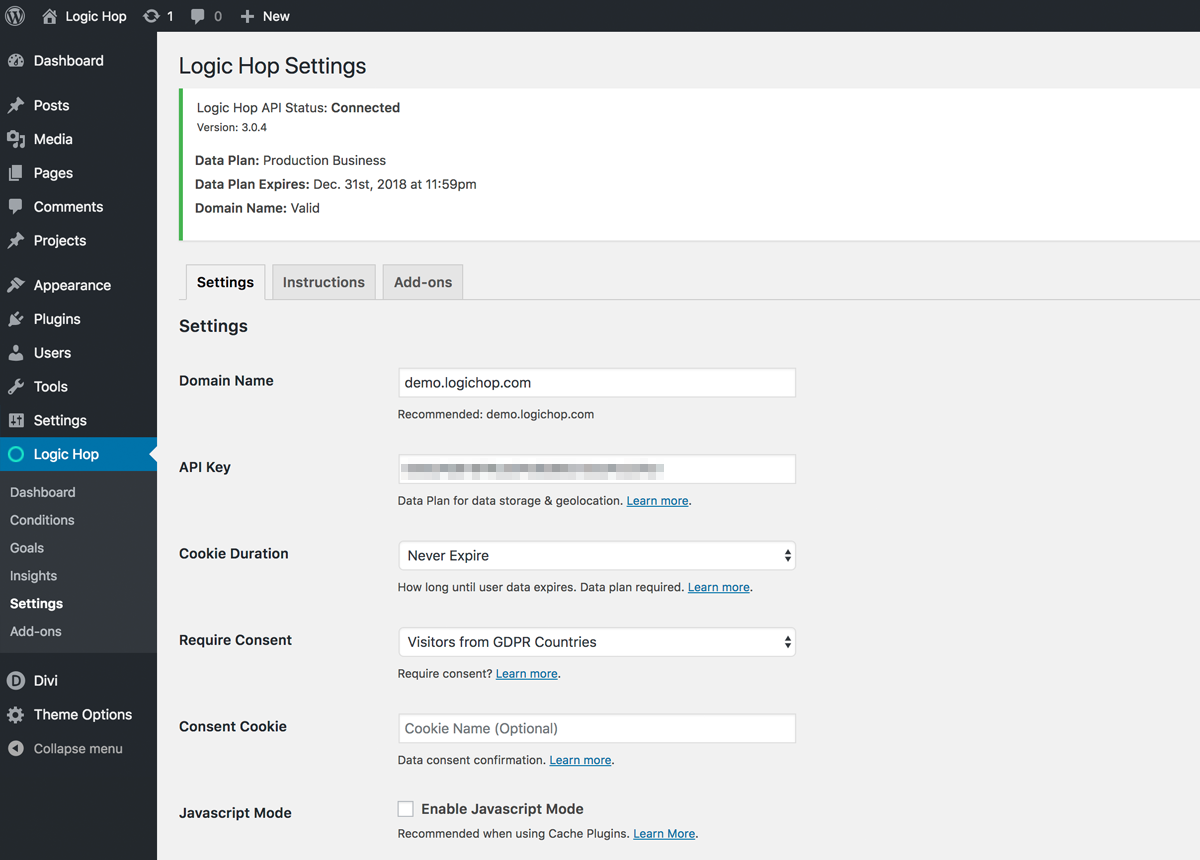
Task: Click the Recommended: demo.logichop.com hint text
Action: tap(496, 414)
